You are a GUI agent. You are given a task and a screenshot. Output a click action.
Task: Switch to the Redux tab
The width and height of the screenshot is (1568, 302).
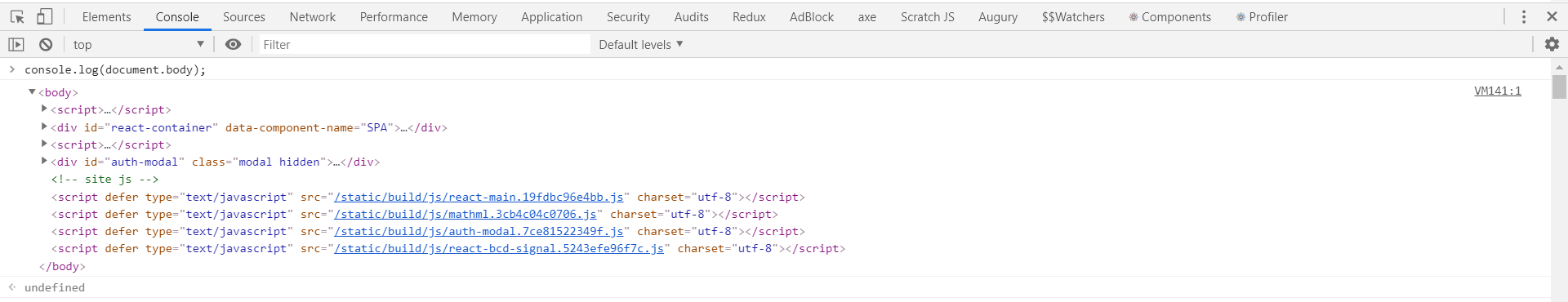pyautogui.click(x=749, y=16)
